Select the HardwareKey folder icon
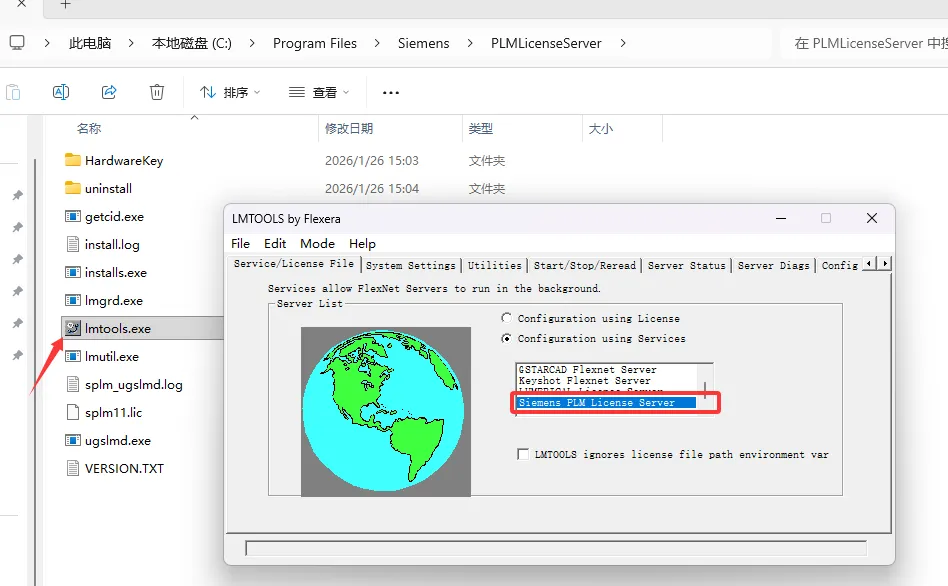The width and height of the screenshot is (948, 586). pyautogui.click(x=73, y=160)
